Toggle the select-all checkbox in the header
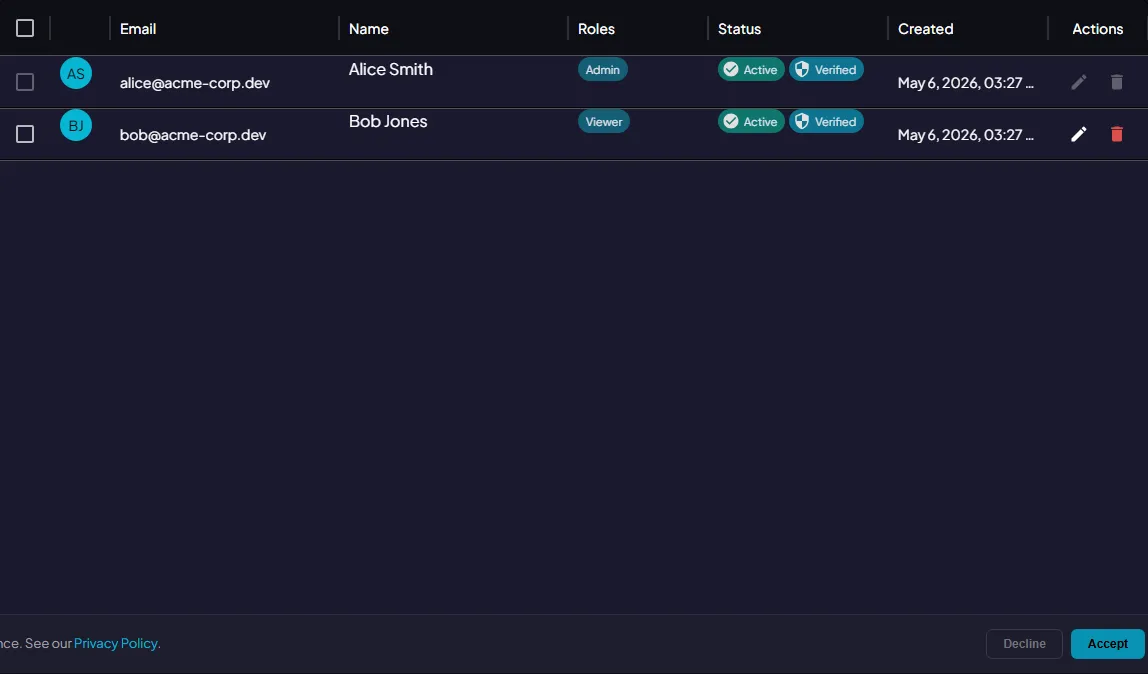This screenshot has width=1148, height=674. (25, 28)
